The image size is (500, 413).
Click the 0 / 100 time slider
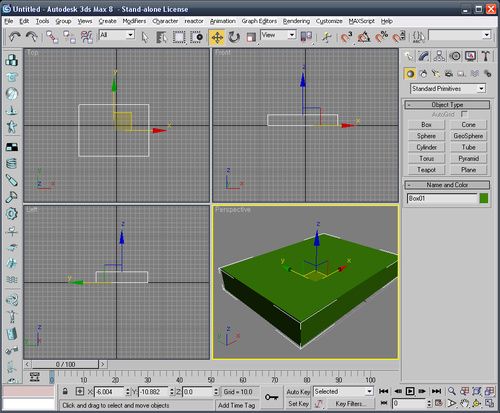[65, 364]
